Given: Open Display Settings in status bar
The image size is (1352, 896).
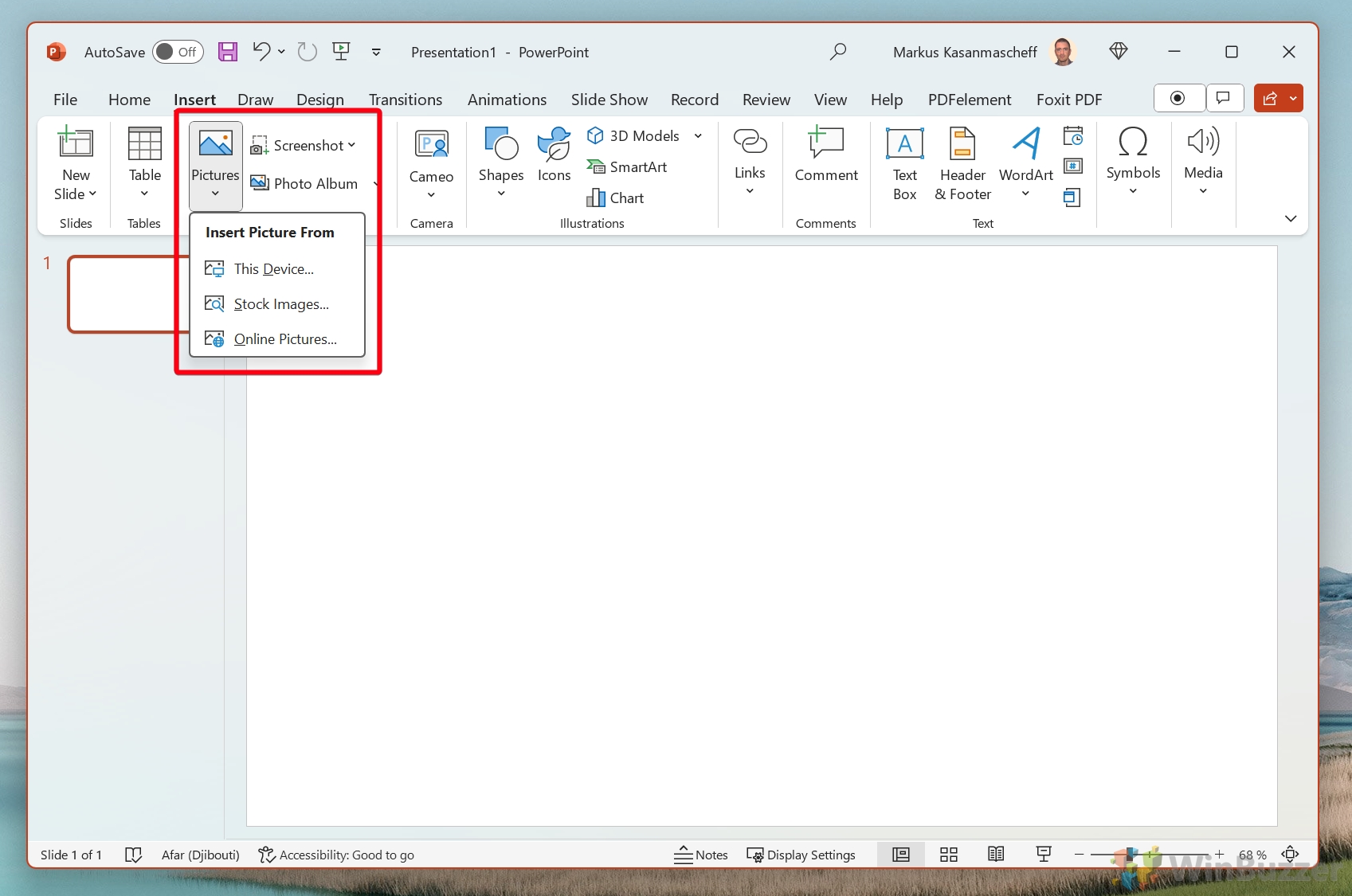Looking at the screenshot, I should 801,855.
